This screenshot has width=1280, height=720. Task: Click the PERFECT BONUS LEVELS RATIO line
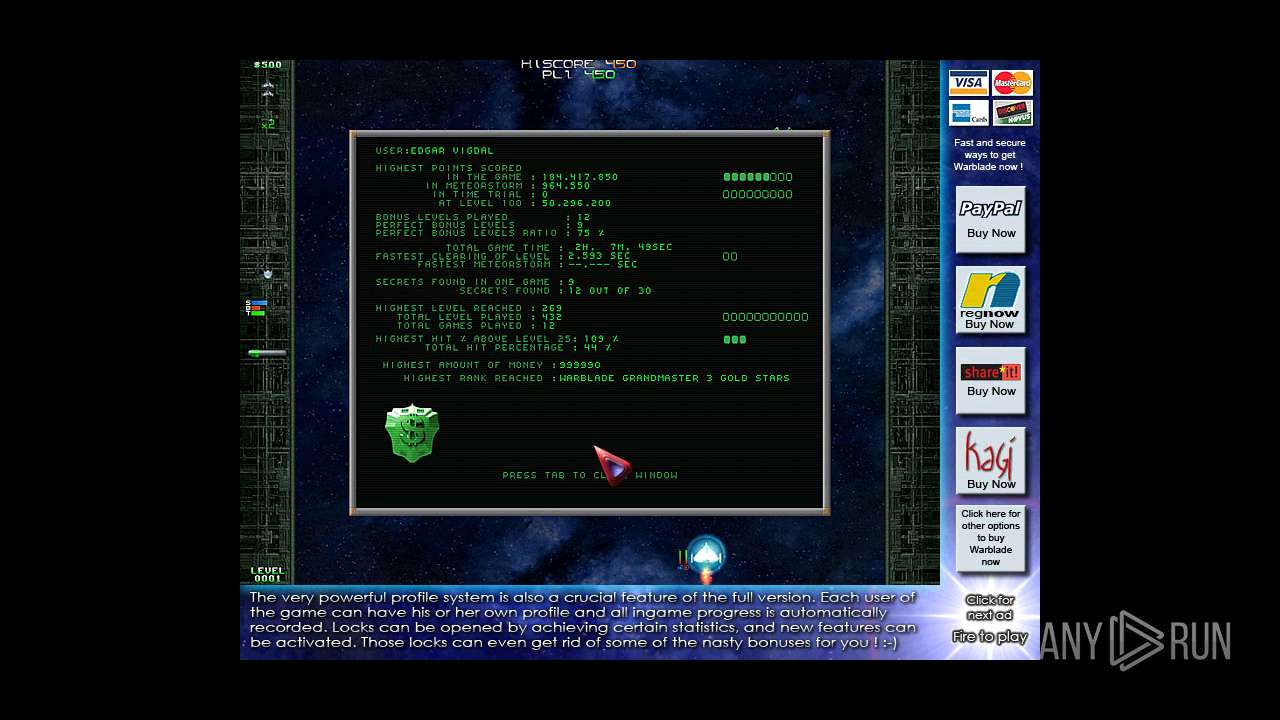pyautogui.click(x=490, y=233)
